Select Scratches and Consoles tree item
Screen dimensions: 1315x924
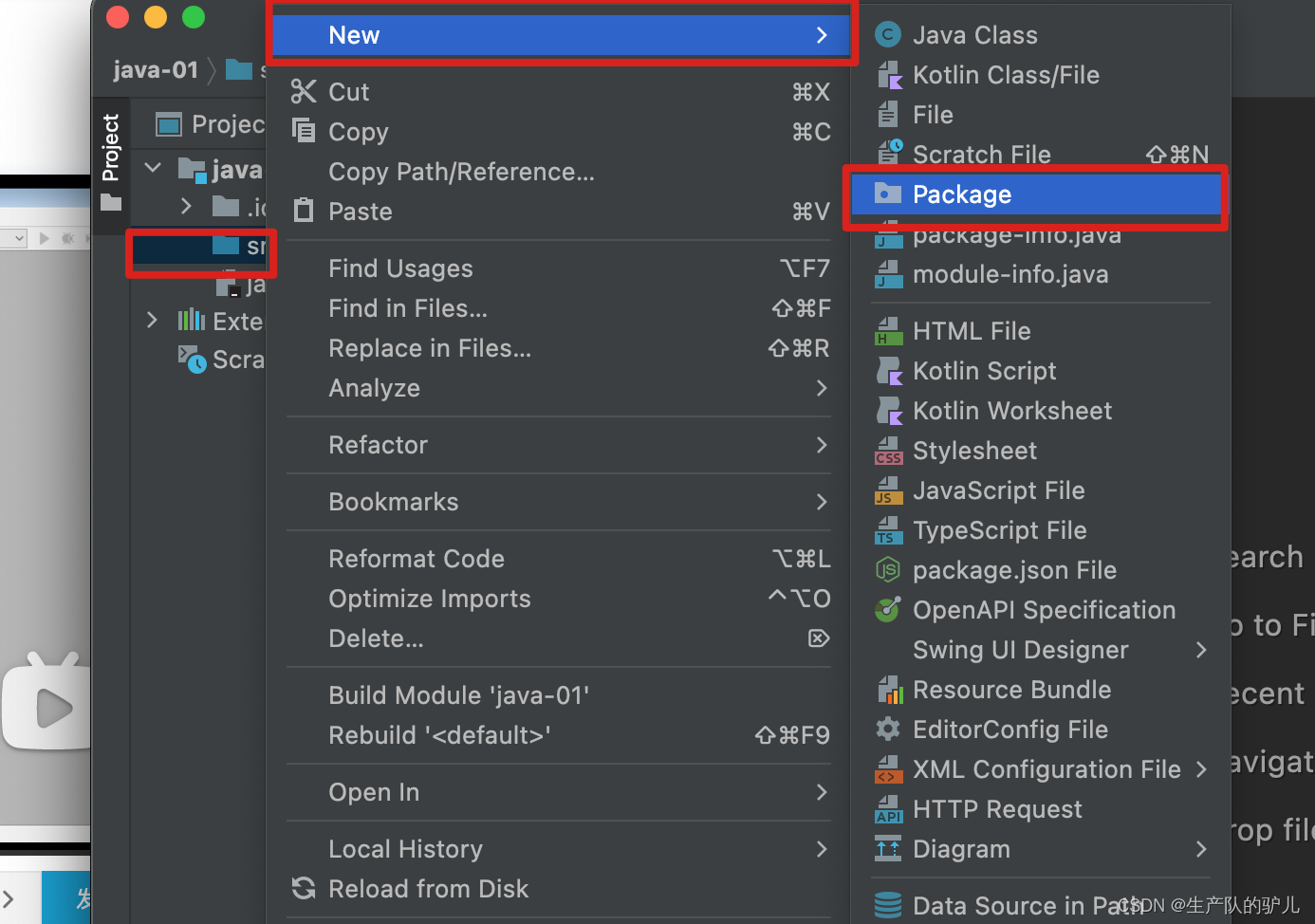coord(220,360)
